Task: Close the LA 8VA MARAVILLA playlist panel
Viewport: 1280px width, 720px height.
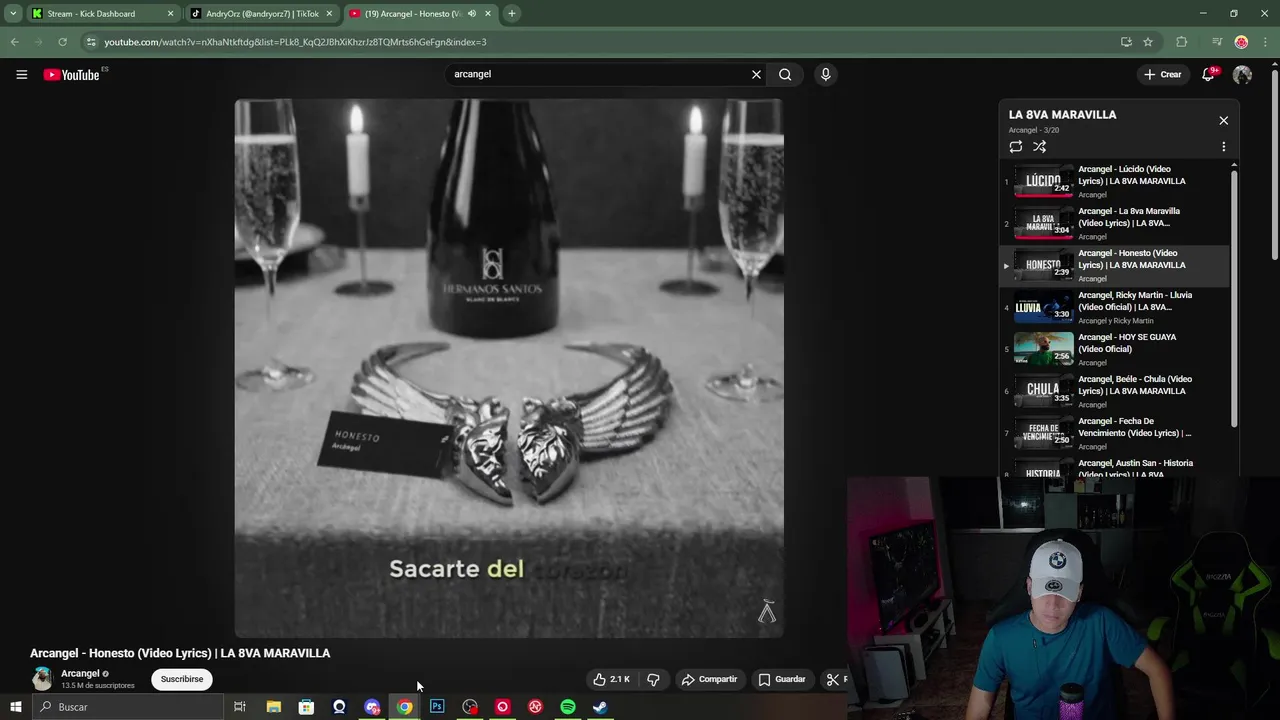Action: (x=1223, y=120)
